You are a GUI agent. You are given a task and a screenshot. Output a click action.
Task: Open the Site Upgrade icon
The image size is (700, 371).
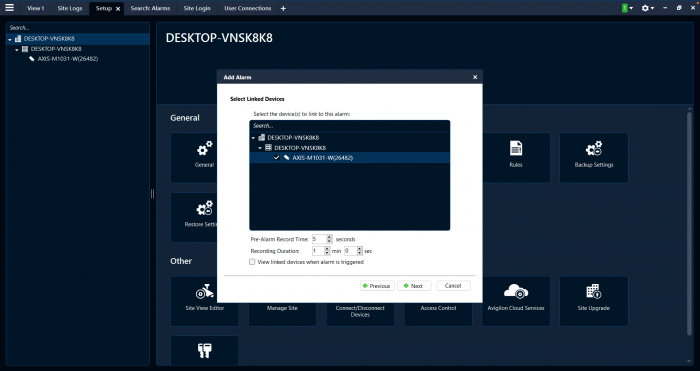click(594, 292)
